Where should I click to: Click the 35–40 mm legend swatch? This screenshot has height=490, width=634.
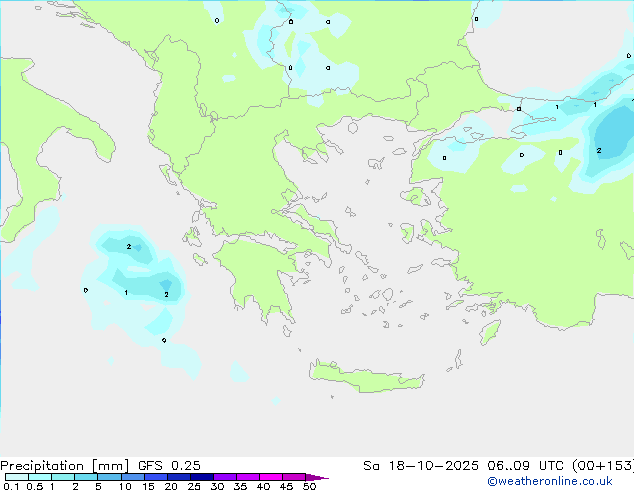247,477
